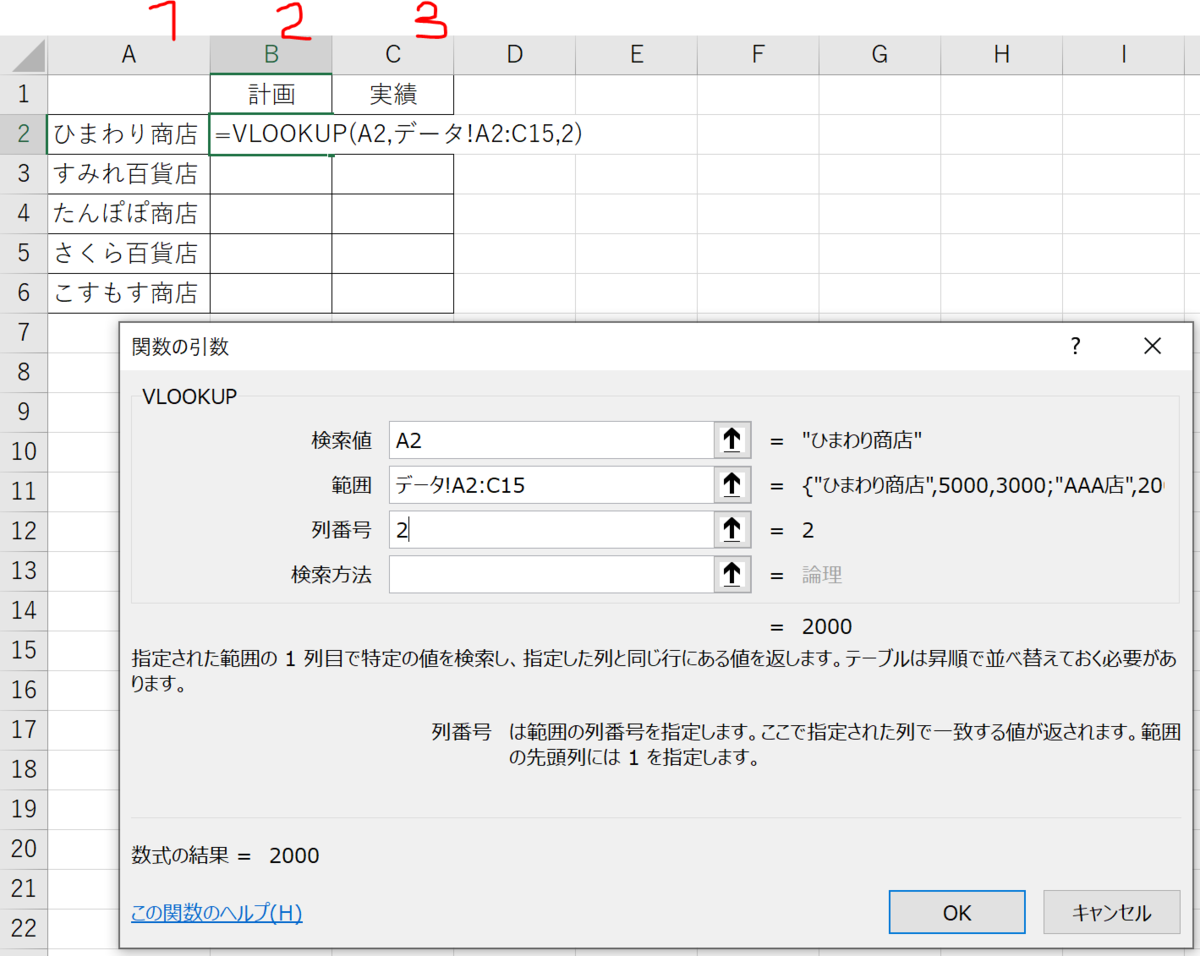This screenshot has width=1200, height=956.
Task: Open the dialog help via question mark icon
Action: click(x=1075, y=346)
